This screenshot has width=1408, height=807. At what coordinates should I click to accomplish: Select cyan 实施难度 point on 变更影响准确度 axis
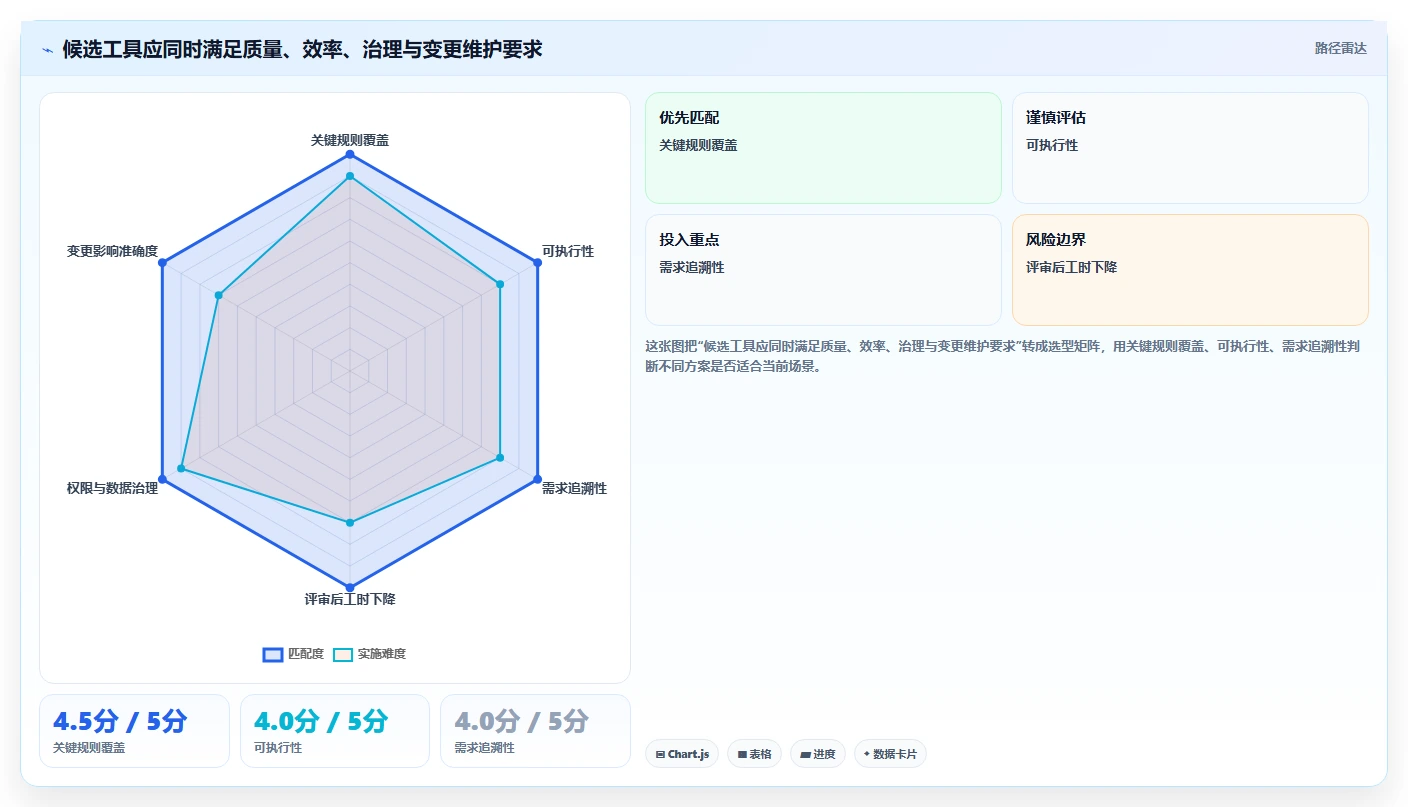[x=219, y=295]
